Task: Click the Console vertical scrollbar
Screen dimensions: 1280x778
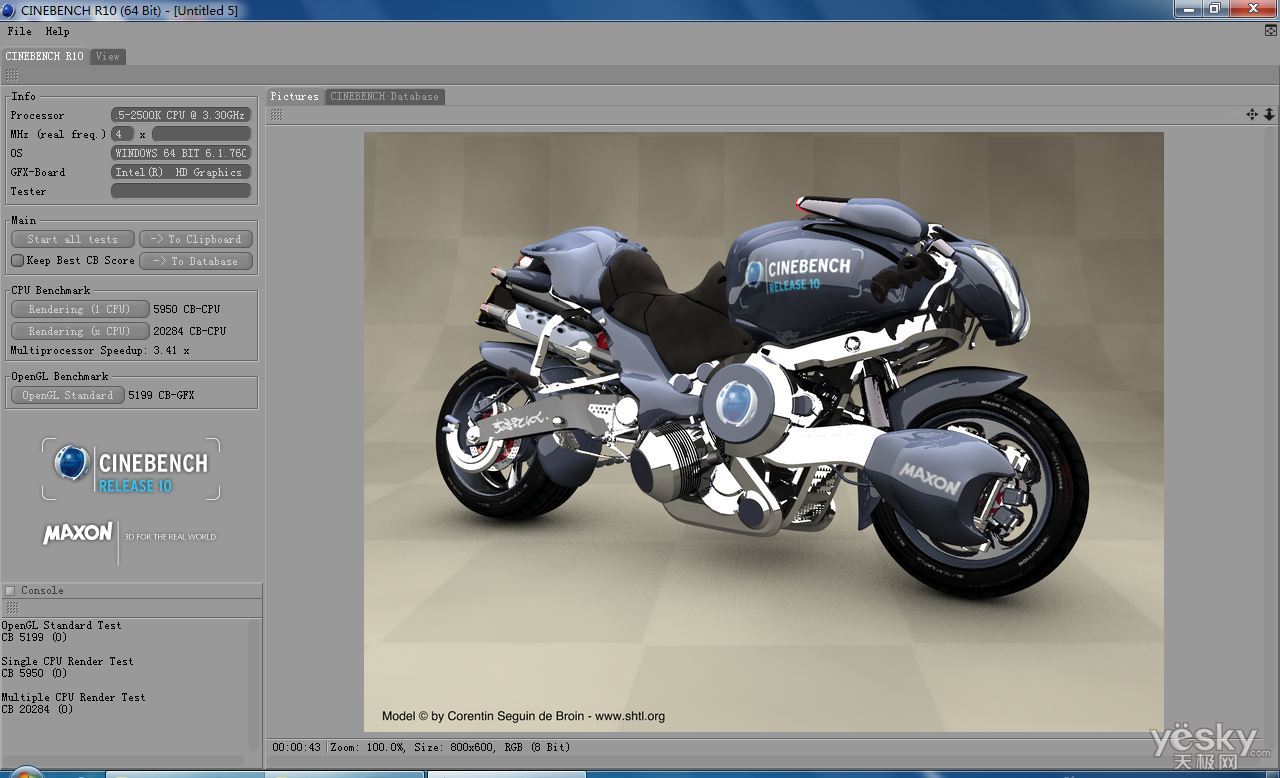Action: (256, 685)
